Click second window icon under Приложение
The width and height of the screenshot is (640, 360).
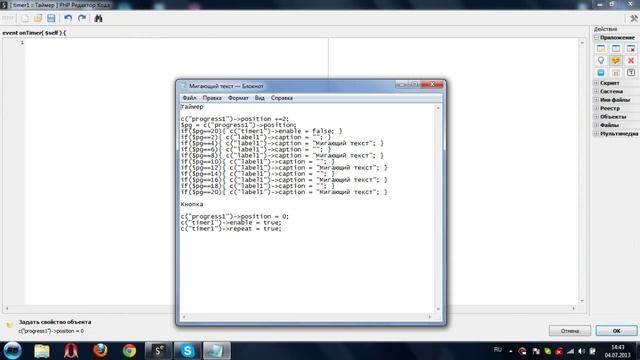coord(616,49)
